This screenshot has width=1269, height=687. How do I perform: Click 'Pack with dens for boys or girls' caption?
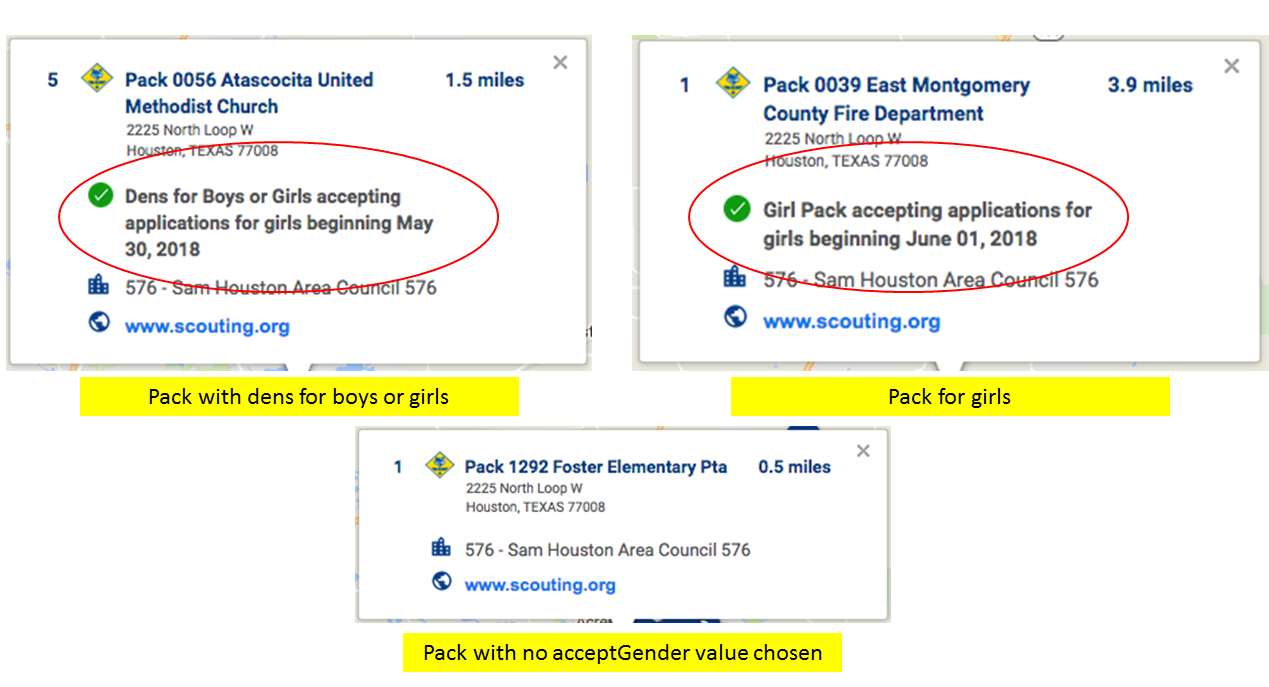299,397
